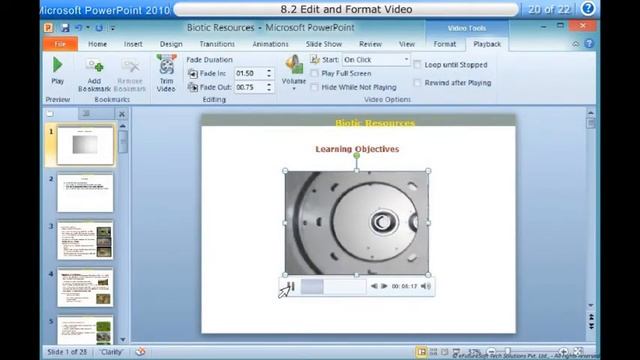The width and height of the screenshot is (640, 360).
Task: Click the Save icon in quick access toolbar
Action: (65, 28)
